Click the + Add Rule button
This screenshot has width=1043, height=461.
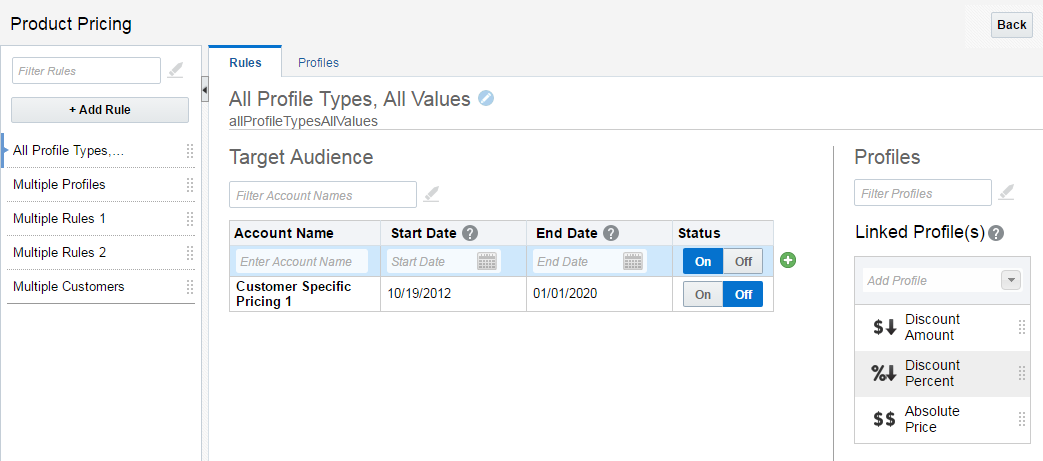pos(100,110)
